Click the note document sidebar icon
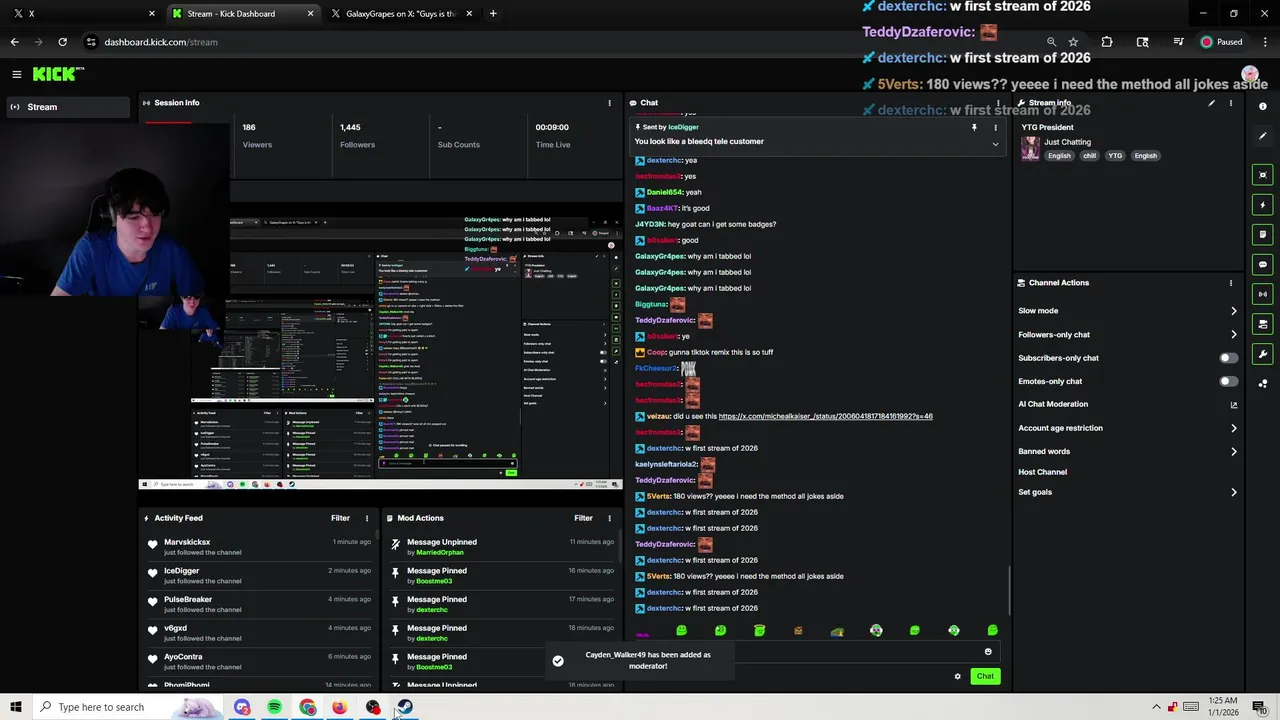Viewport: 1280px width, 720px height. coord(1263,235)
